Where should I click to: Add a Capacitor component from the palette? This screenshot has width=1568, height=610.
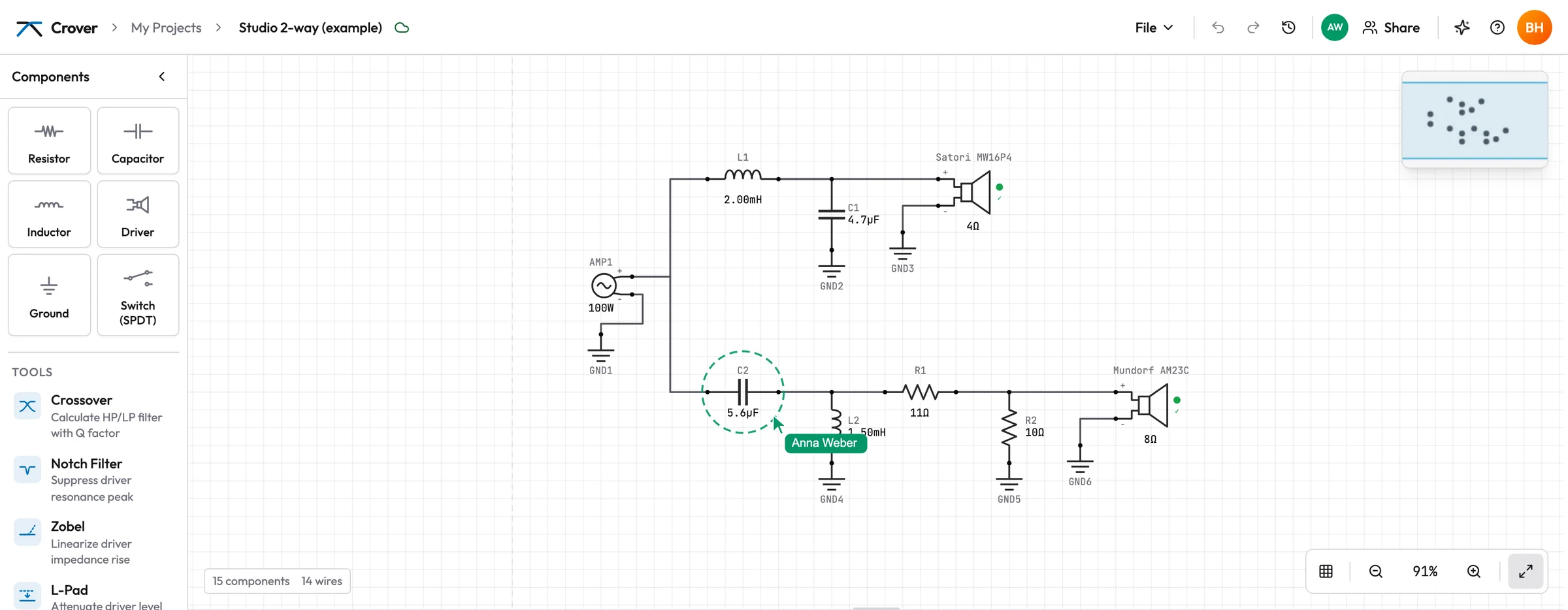[138, 141]
